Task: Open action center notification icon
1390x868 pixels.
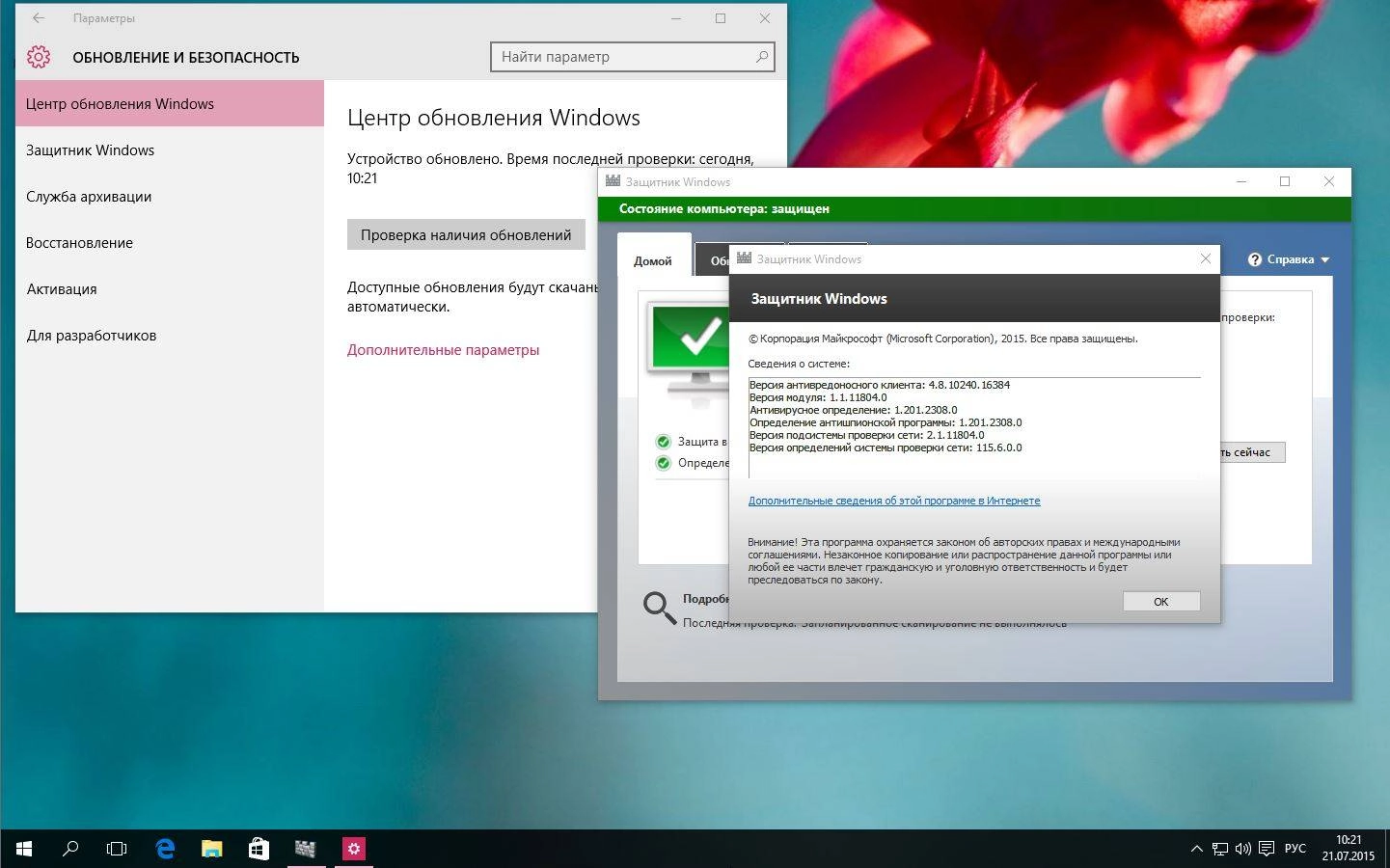Action: click(x=1266, y=849)
